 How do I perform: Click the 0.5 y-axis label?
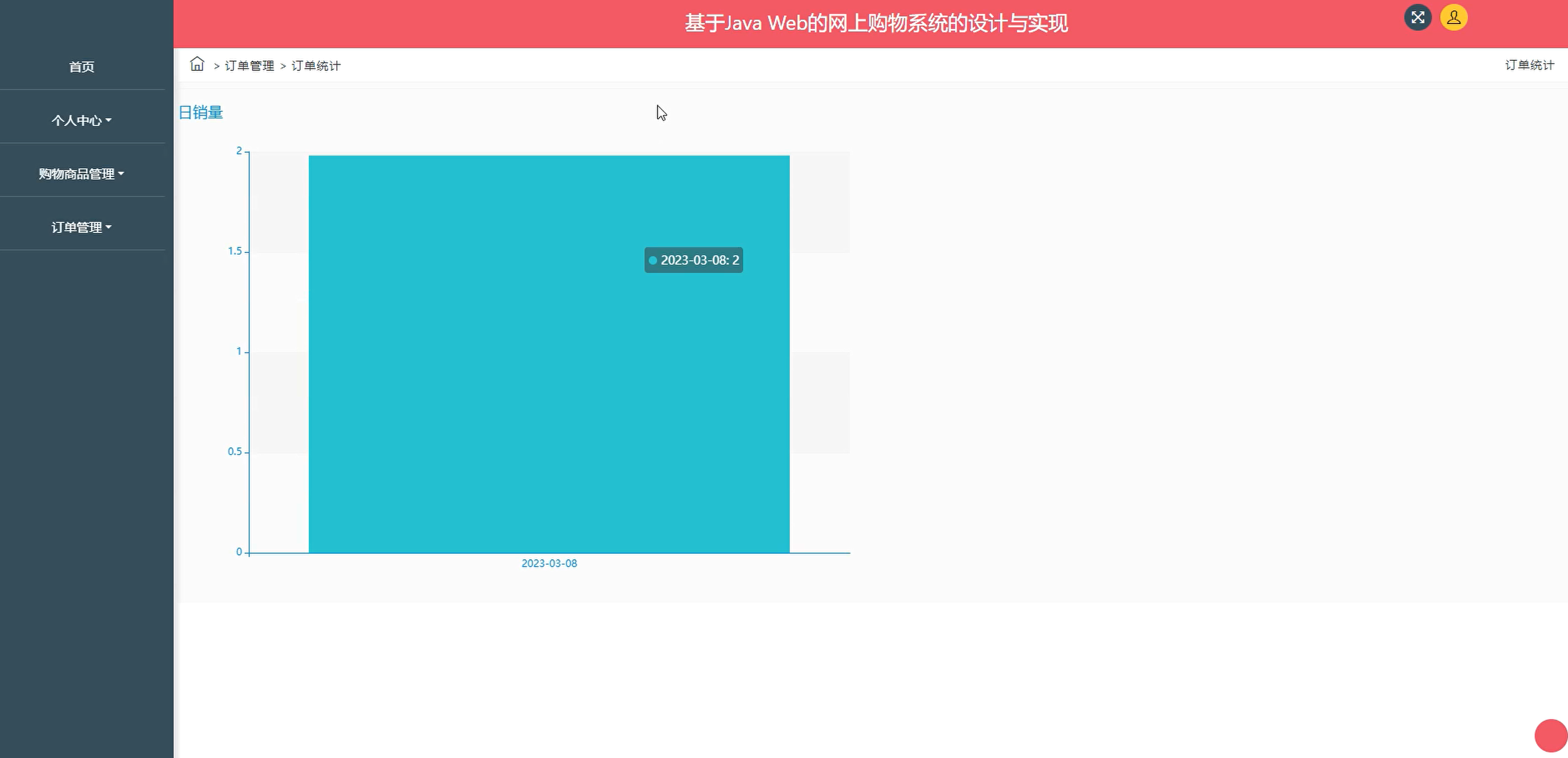pyautogui.click(x=235, y=451)
